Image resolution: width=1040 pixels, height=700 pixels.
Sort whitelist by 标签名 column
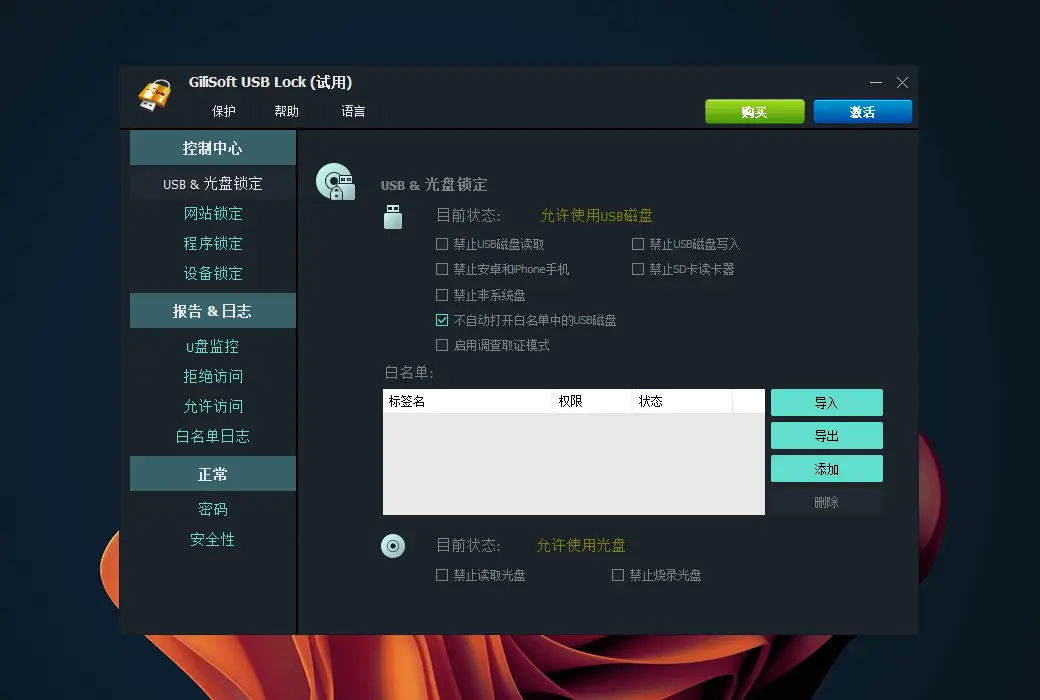[468, 401]
